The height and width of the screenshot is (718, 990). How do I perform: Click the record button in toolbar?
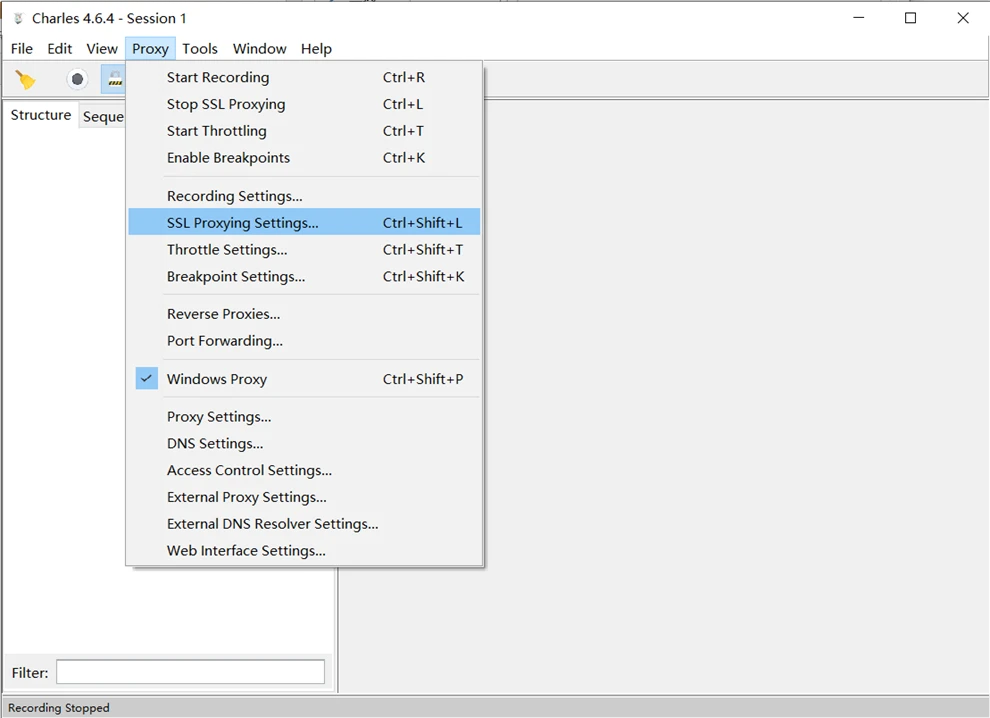pyautogui.click(x=77, y=80)
